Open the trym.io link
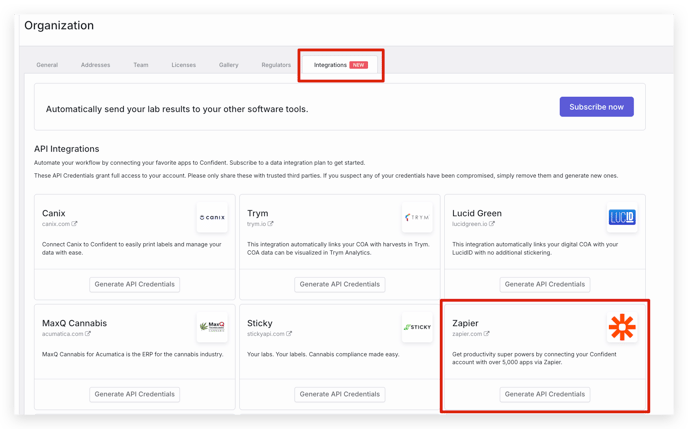Viewport: 688px width, 429px height. (260, 224)
